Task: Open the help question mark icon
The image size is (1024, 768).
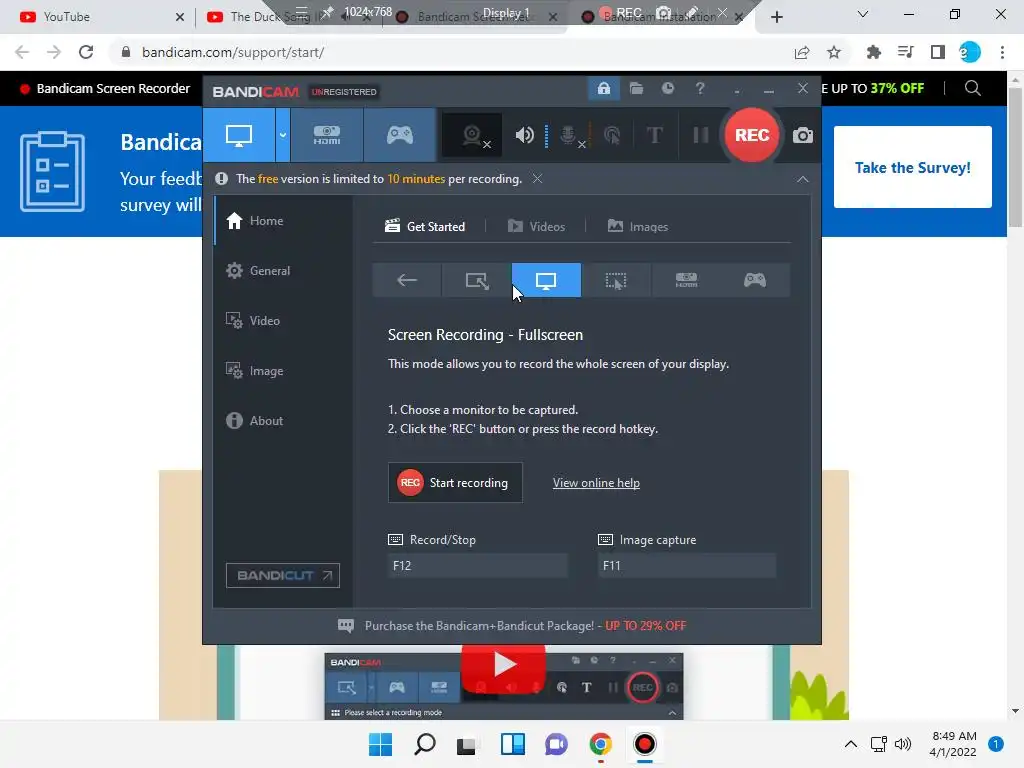Action: 699,88
